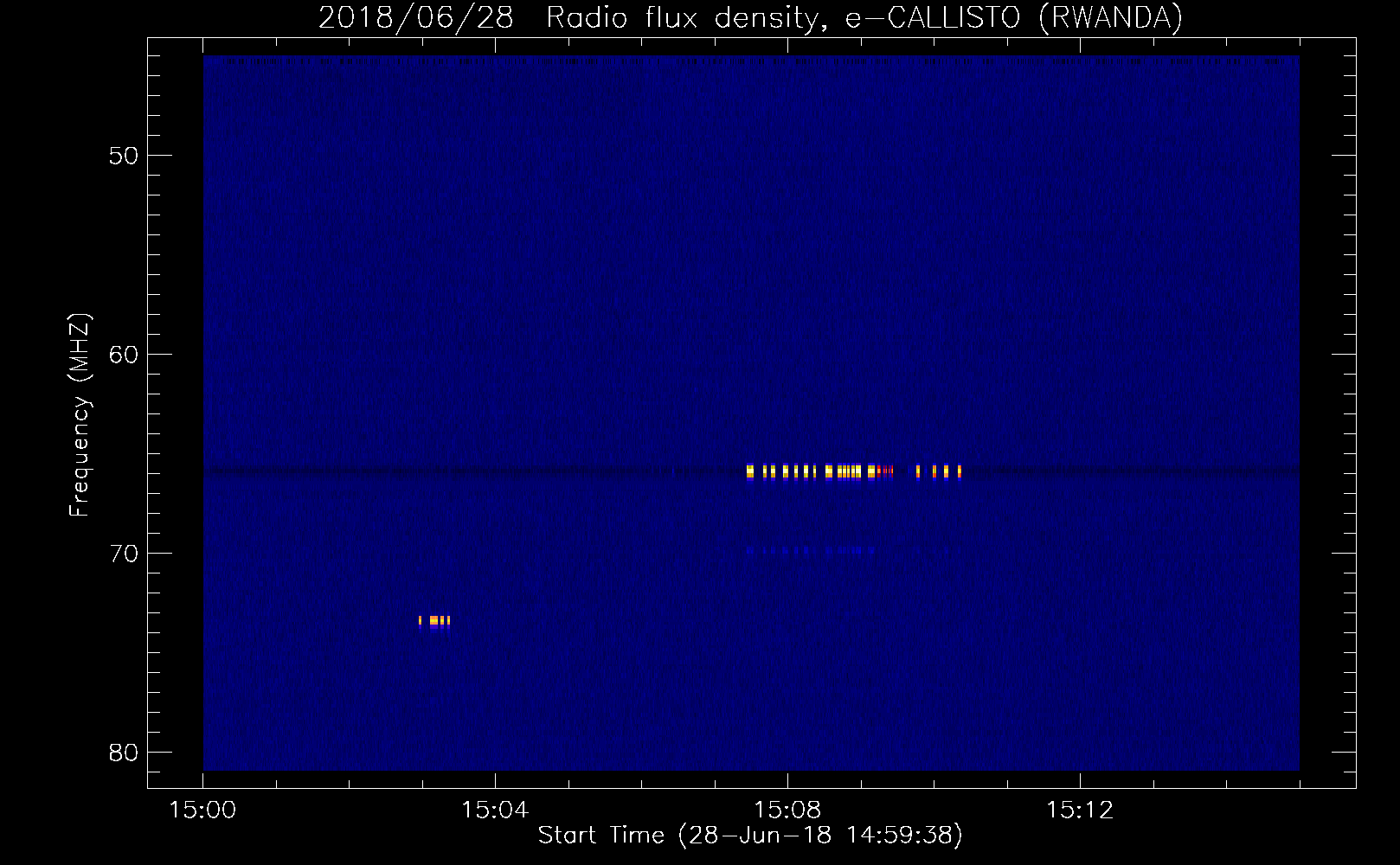Click the isolated burst group near 15:10 at 66 MHz
The image size is (1400, 865).
click(x=939, y=471)
